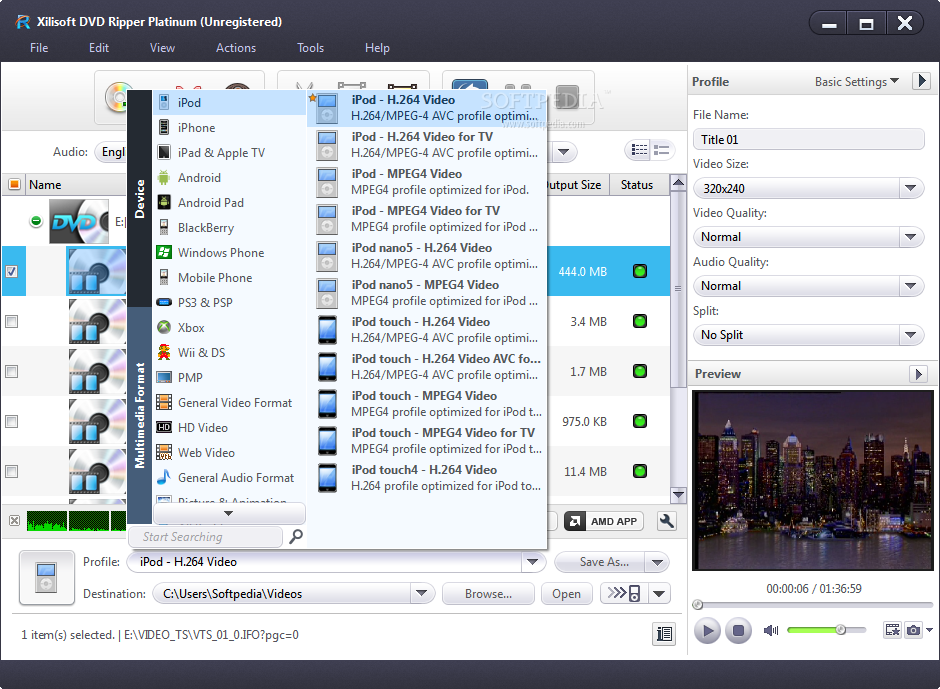Click the Android Pad icon

click(164, 203)
